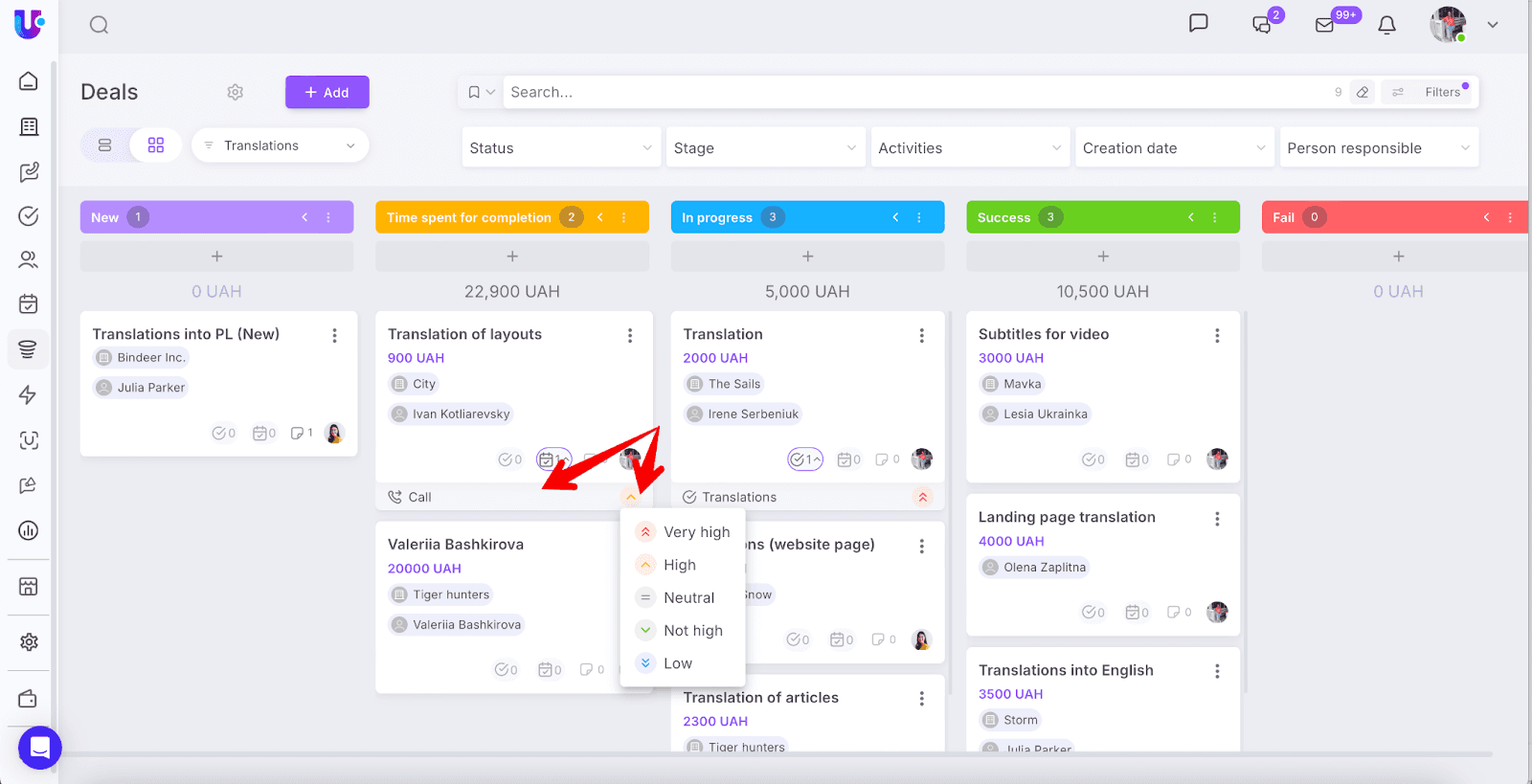The image size is (1532, 784).
Task: Add a deal to Fail column
Action: 1398,257
